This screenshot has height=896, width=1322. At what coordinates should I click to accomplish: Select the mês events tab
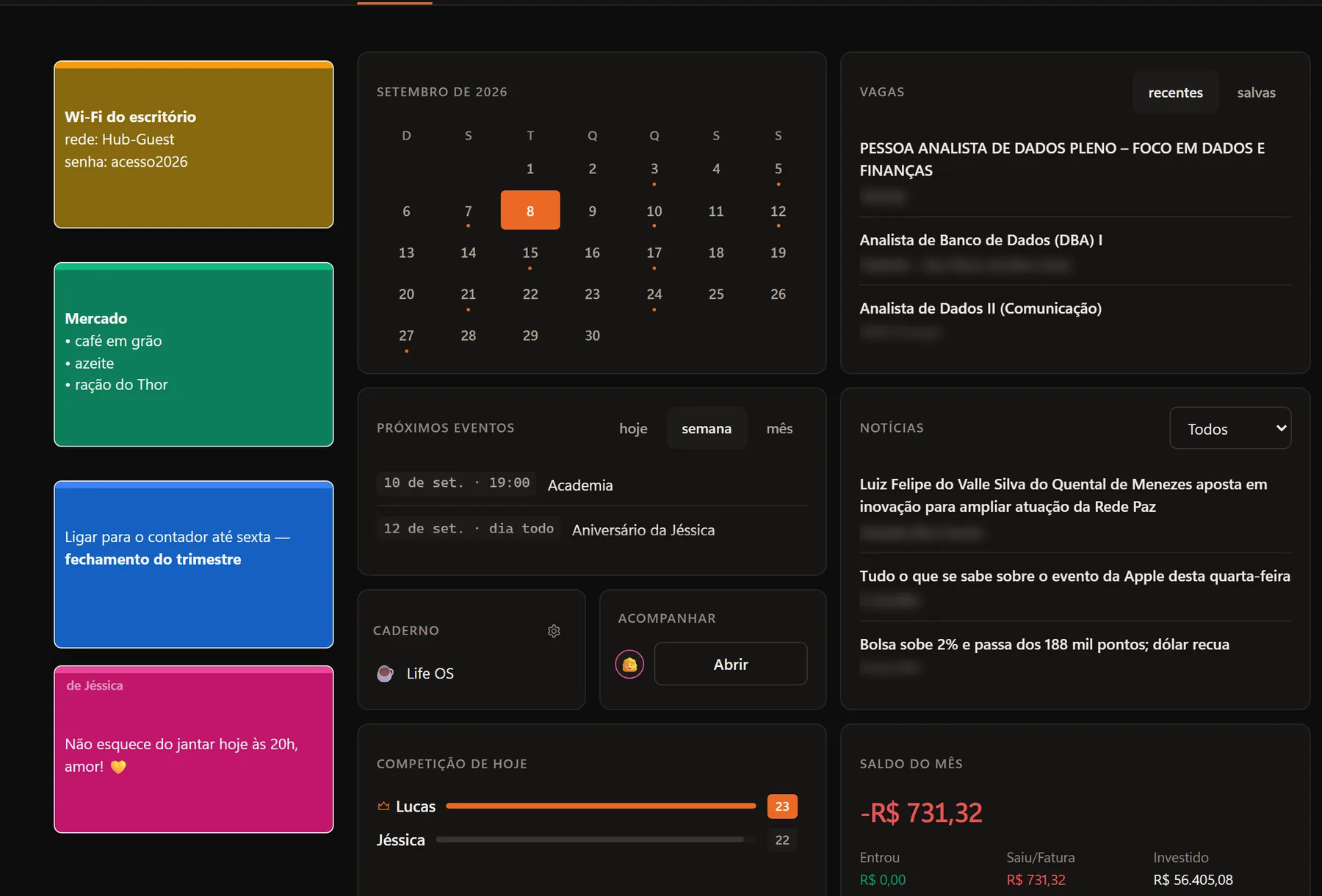coord(779,428)
